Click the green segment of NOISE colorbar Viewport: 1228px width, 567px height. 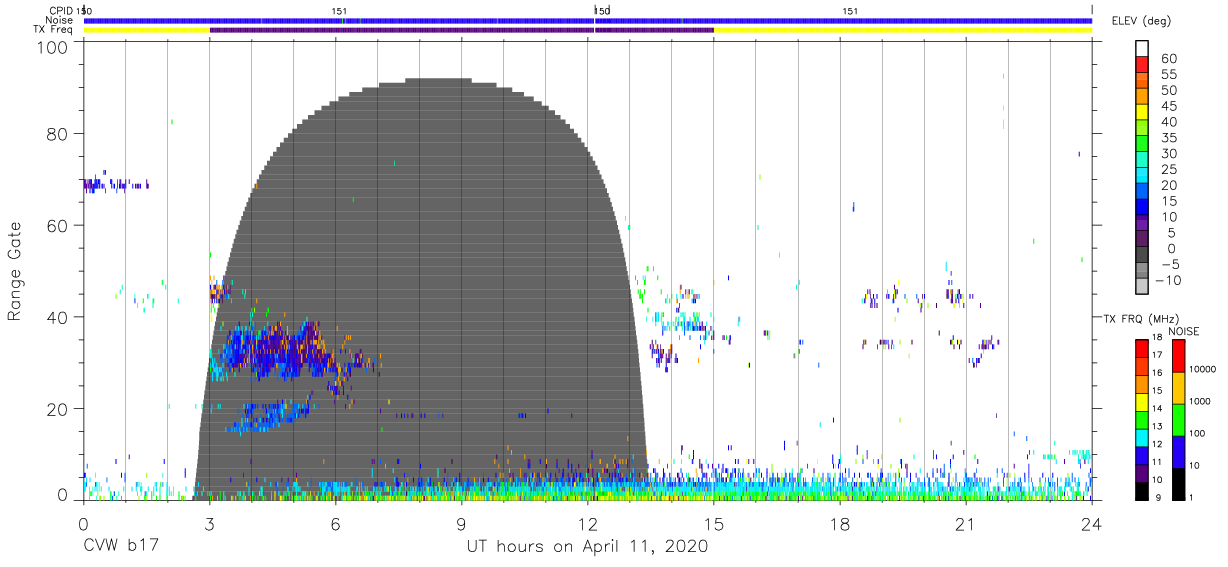tap(1179, 419)
